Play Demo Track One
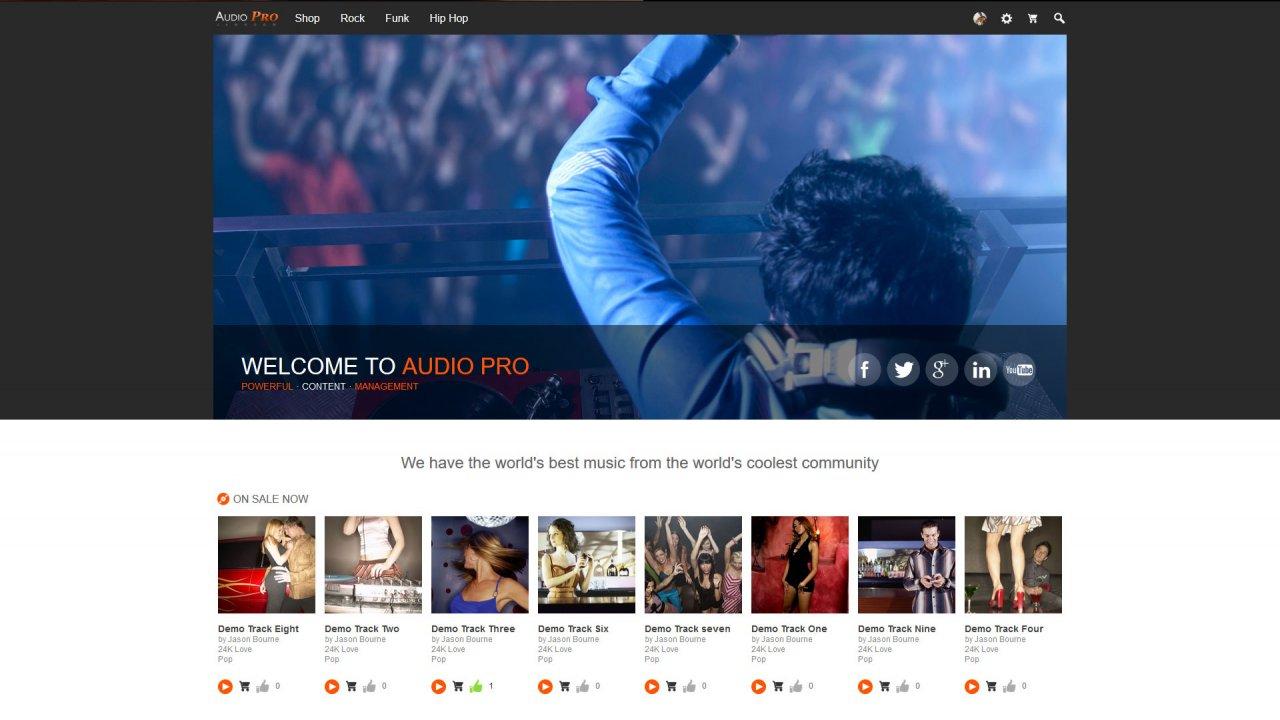This screenshot has width=1280, height=720. coord(758,687)
